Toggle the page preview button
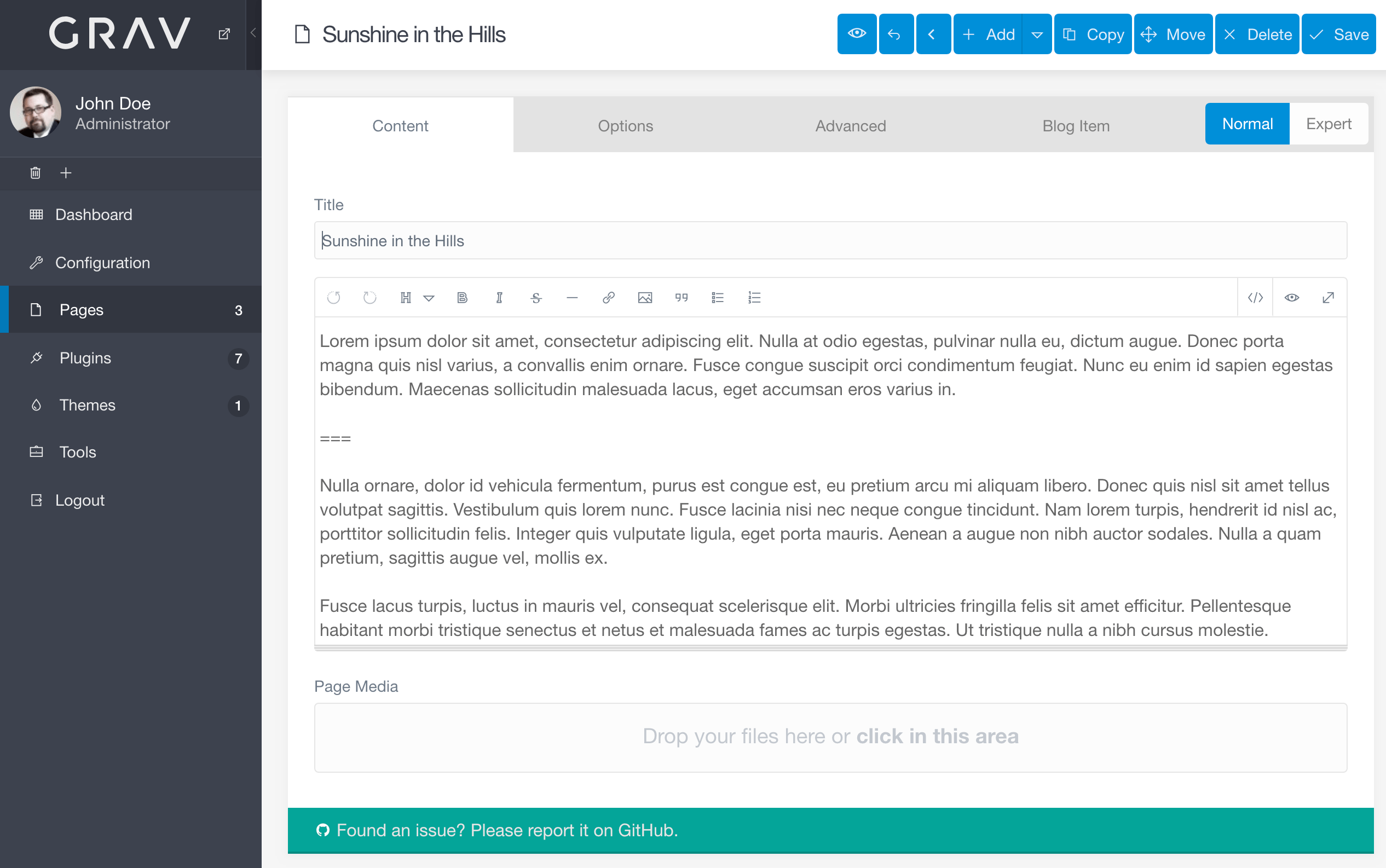This screenshot has height=868, width=1386. point(857,34)
